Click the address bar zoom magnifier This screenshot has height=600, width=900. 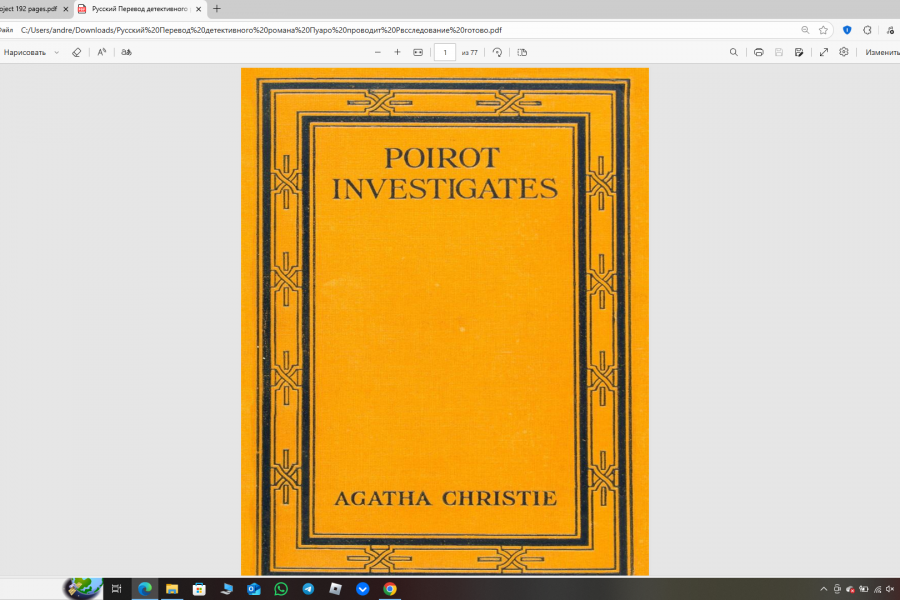tap(805, 30)
